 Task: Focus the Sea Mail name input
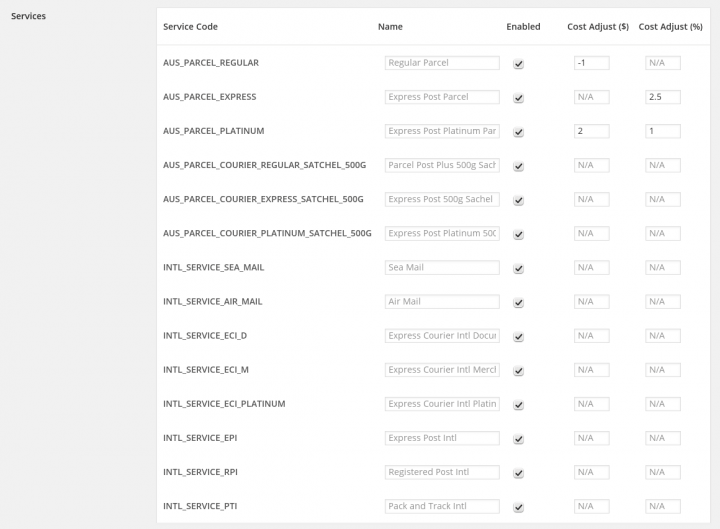point(442,267)
